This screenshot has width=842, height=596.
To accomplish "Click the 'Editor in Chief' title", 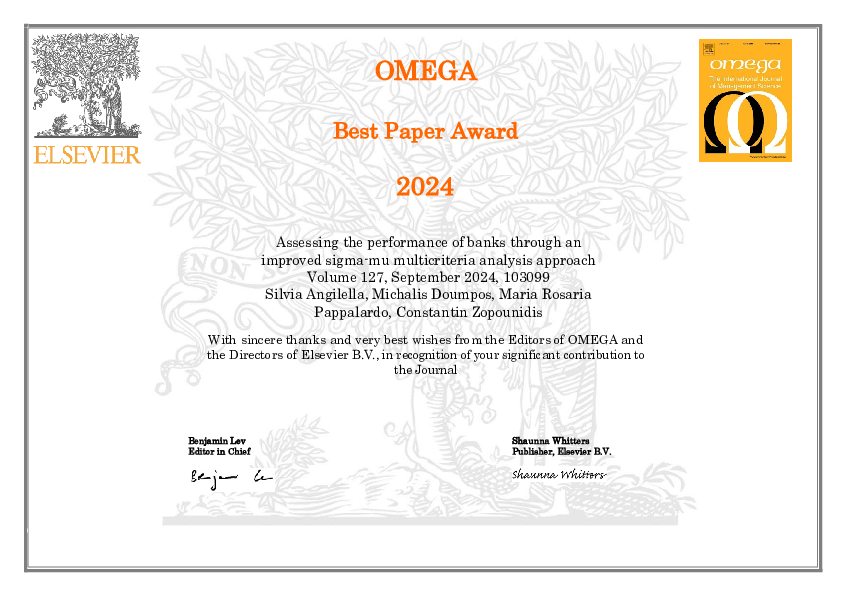I will (x=219, y=452).
